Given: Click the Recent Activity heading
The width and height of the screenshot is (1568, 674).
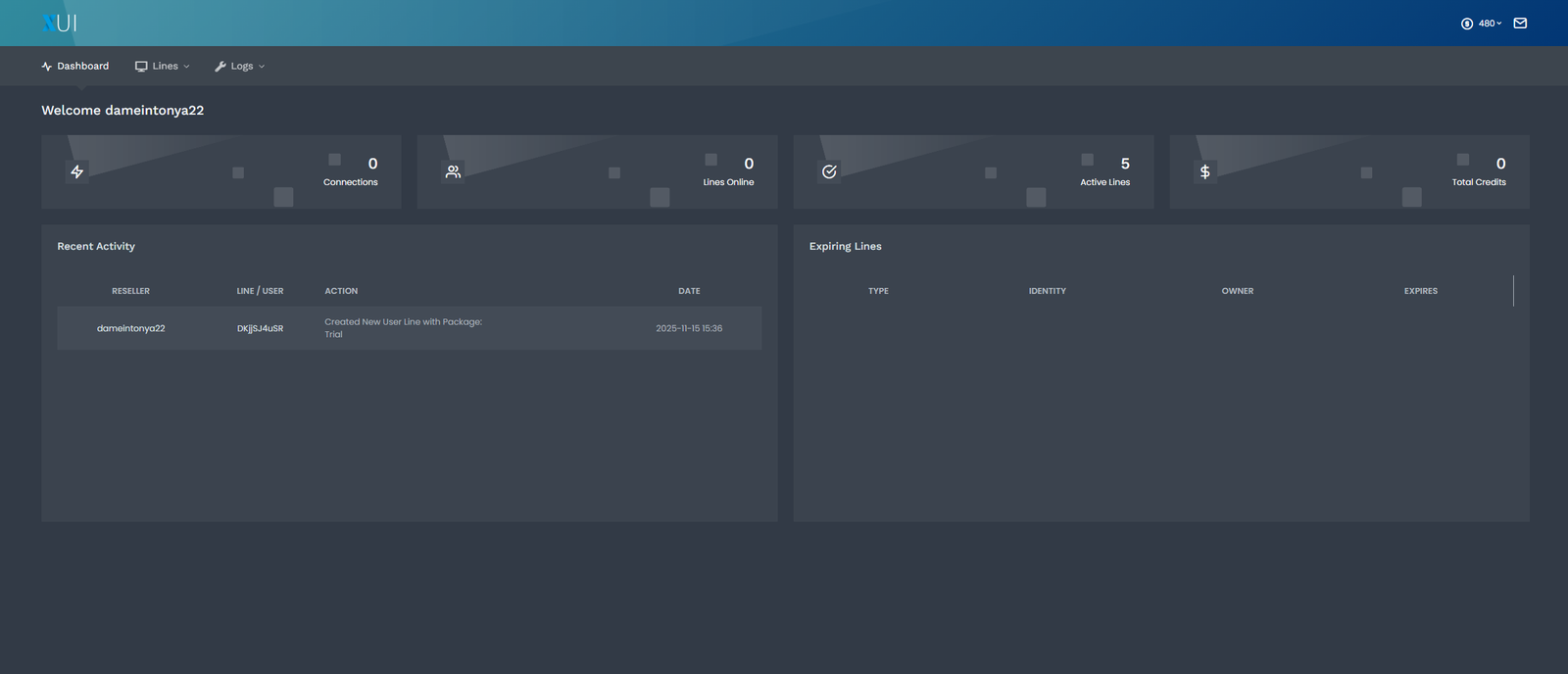Looking at the screenshot, I should [96, 246].
